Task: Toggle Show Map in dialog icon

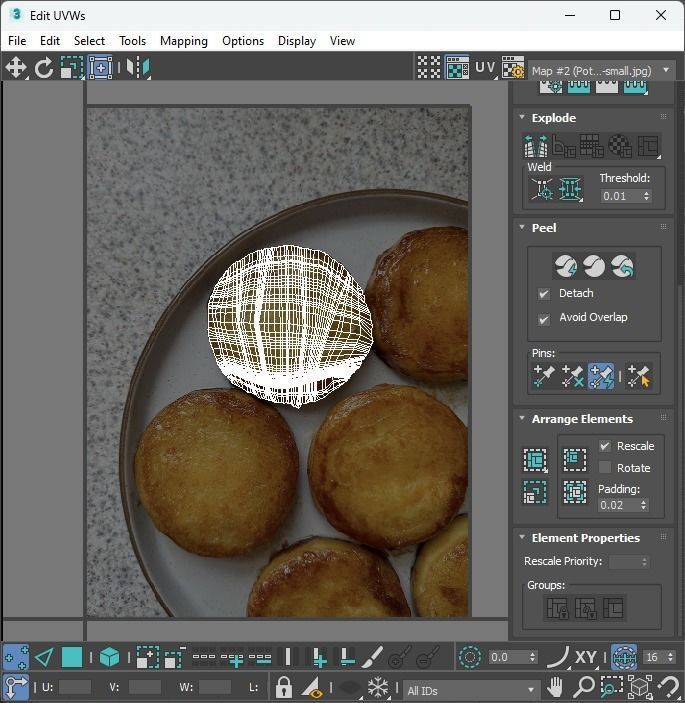Action: pos(457,68)
